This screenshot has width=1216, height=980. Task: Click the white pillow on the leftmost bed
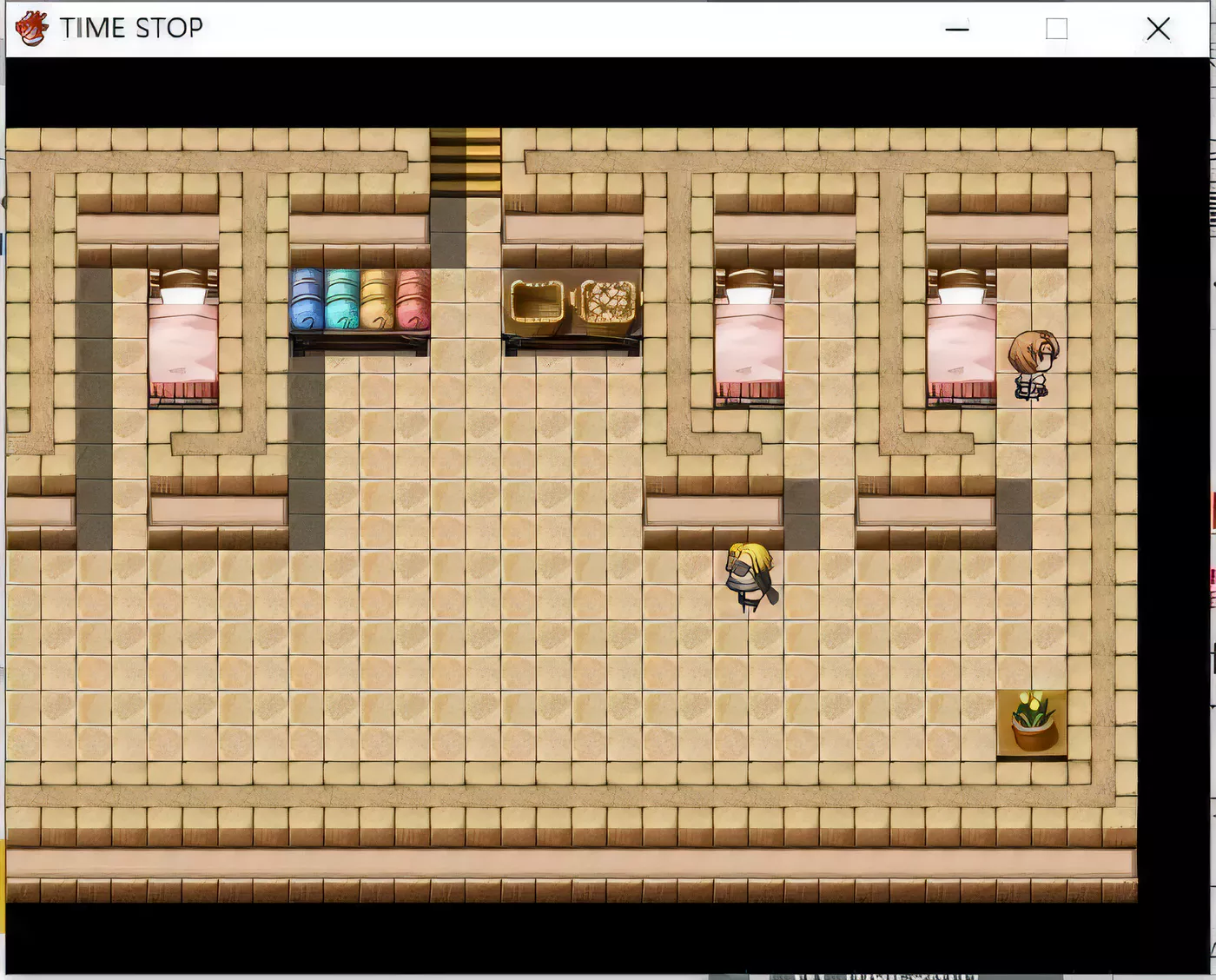point(183,295)
